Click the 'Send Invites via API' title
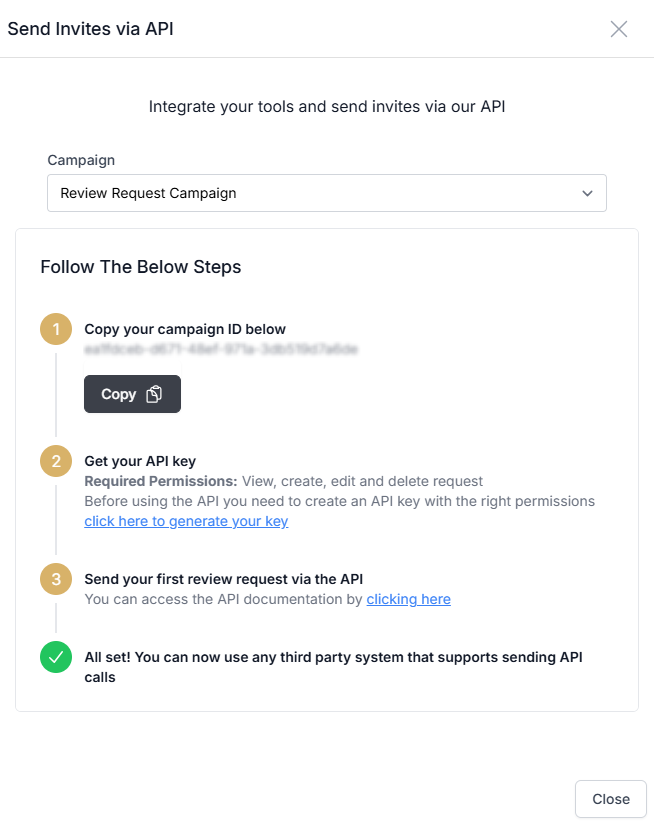 pyautogui.click(x=91, y=28)
